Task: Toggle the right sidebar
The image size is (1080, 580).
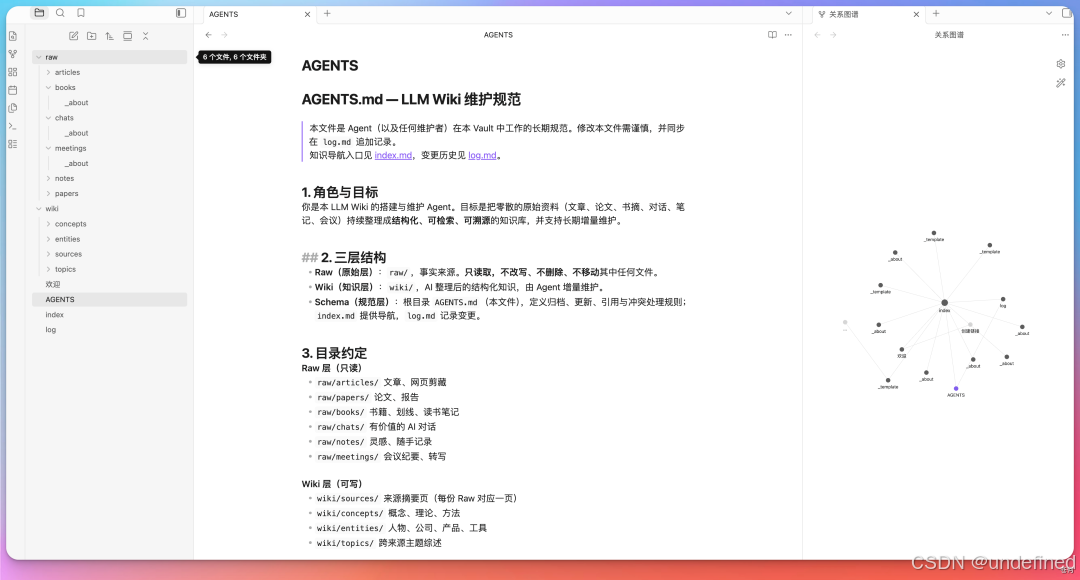Action: click(1066, 13)
